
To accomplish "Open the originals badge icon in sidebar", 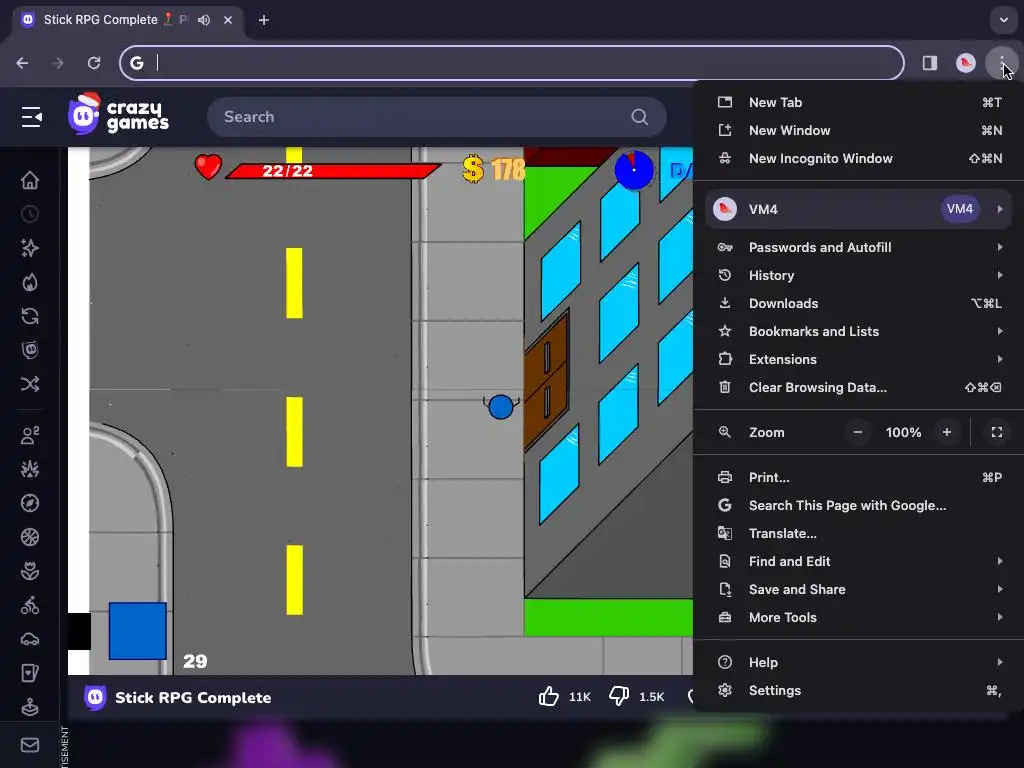I will pyautogui.click(x=29, y=350).
